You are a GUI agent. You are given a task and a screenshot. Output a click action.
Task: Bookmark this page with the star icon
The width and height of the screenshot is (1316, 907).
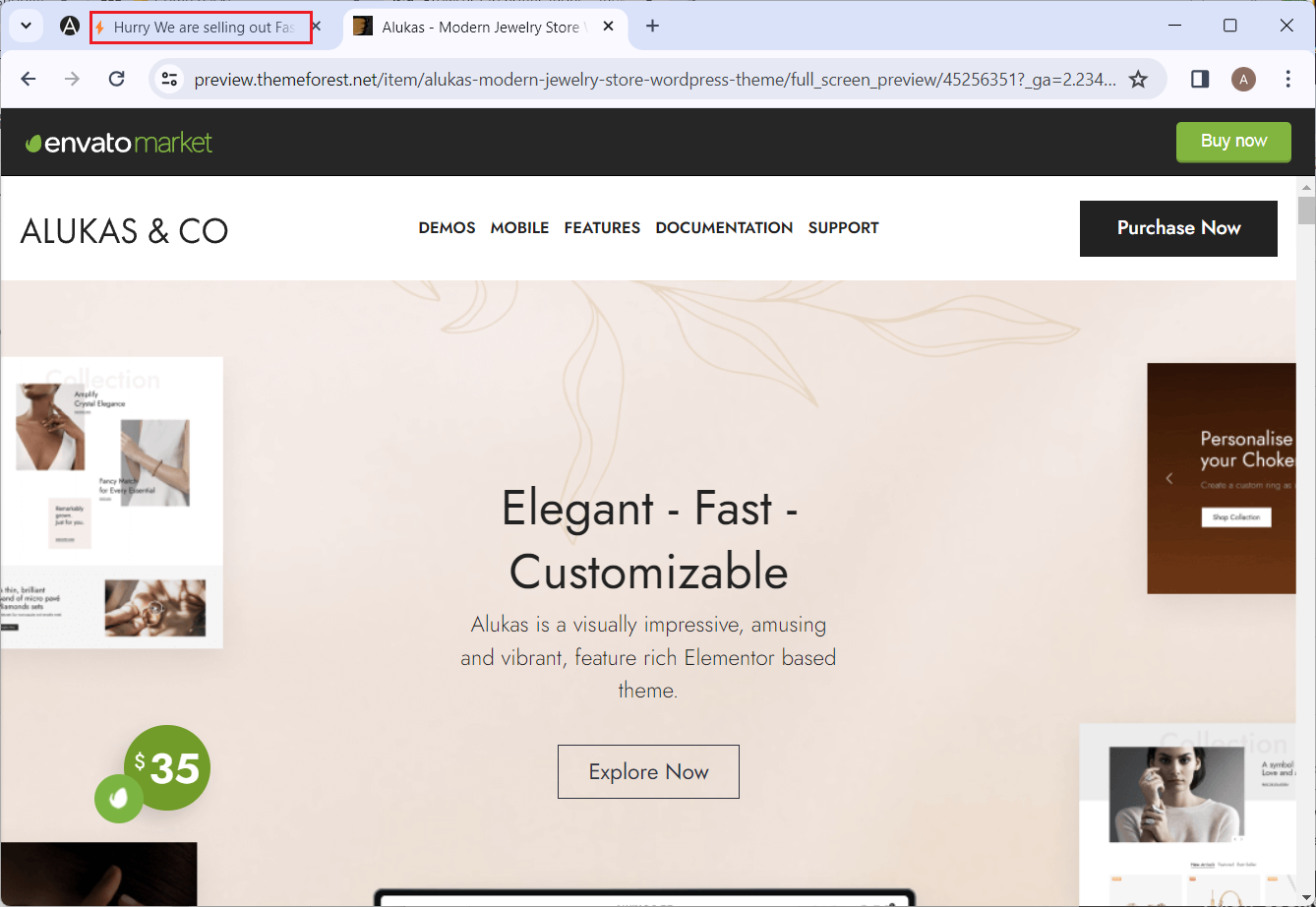click(x=1138, y=79)
